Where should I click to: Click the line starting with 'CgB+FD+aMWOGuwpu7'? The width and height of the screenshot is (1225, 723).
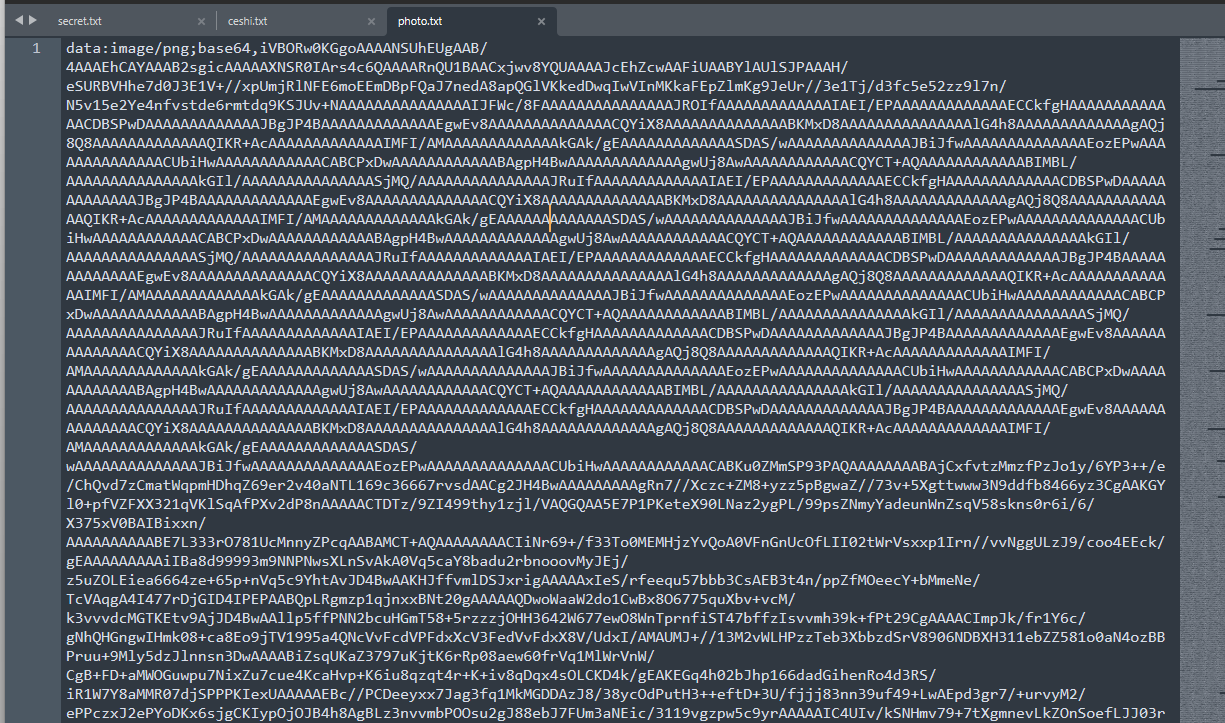point(501,675)
